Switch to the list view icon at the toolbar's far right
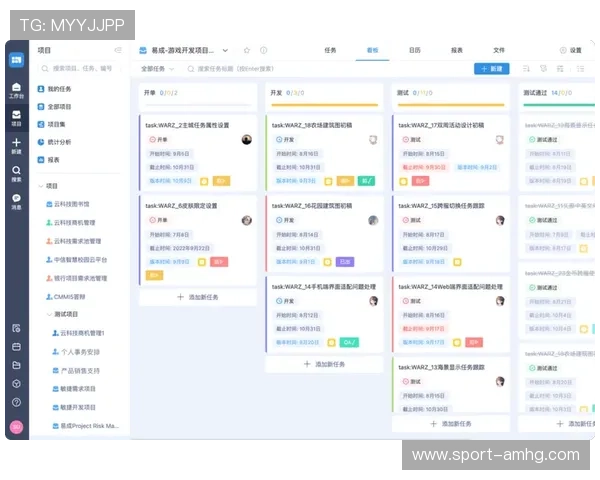This screenshot has width=600, height=480. [x=581, y=69]
